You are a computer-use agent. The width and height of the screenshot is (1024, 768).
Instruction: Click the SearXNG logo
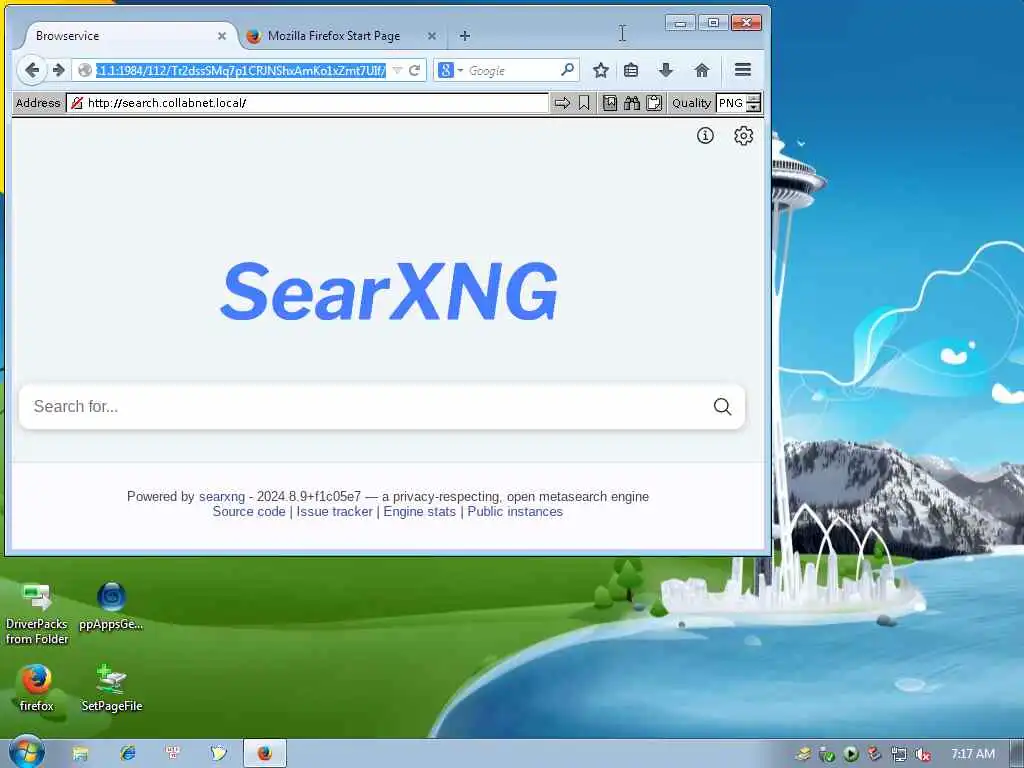click(x=389, y=291)
